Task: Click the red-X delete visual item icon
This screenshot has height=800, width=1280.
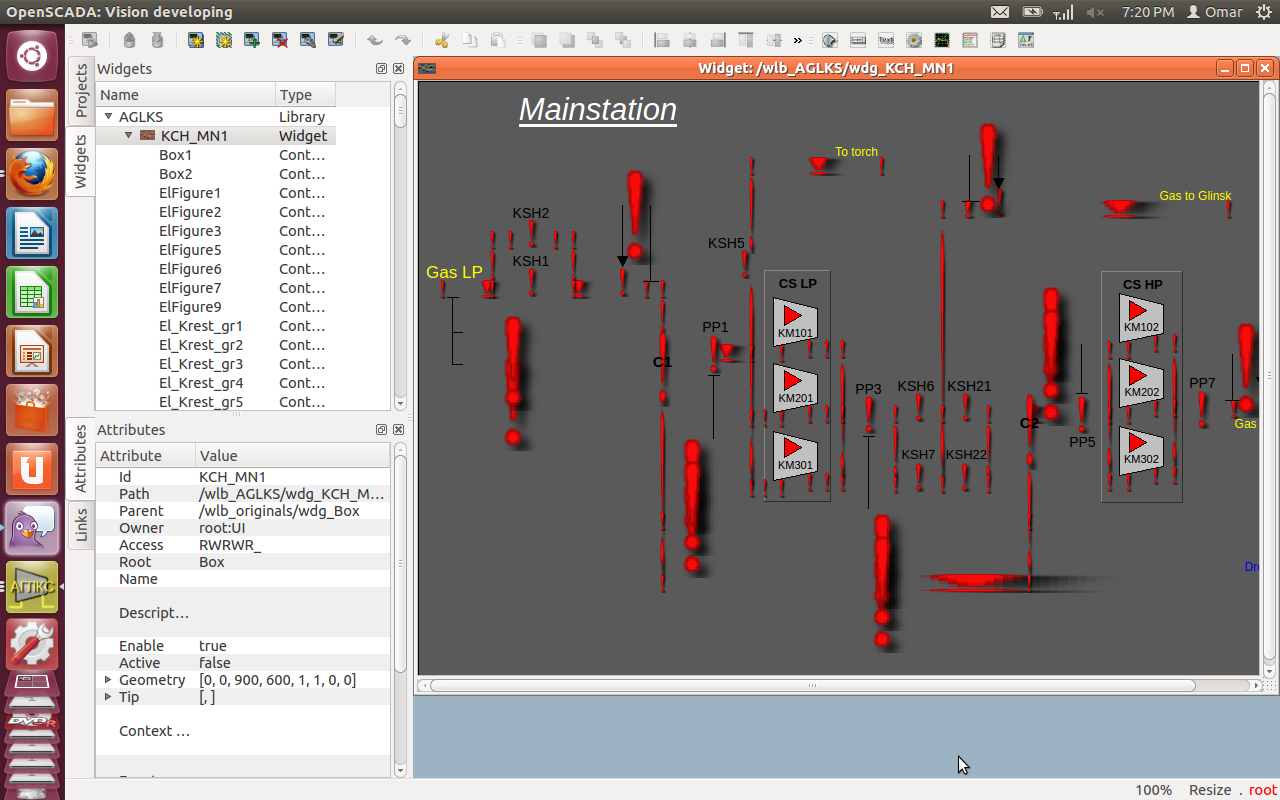Action: click(280, 41)
